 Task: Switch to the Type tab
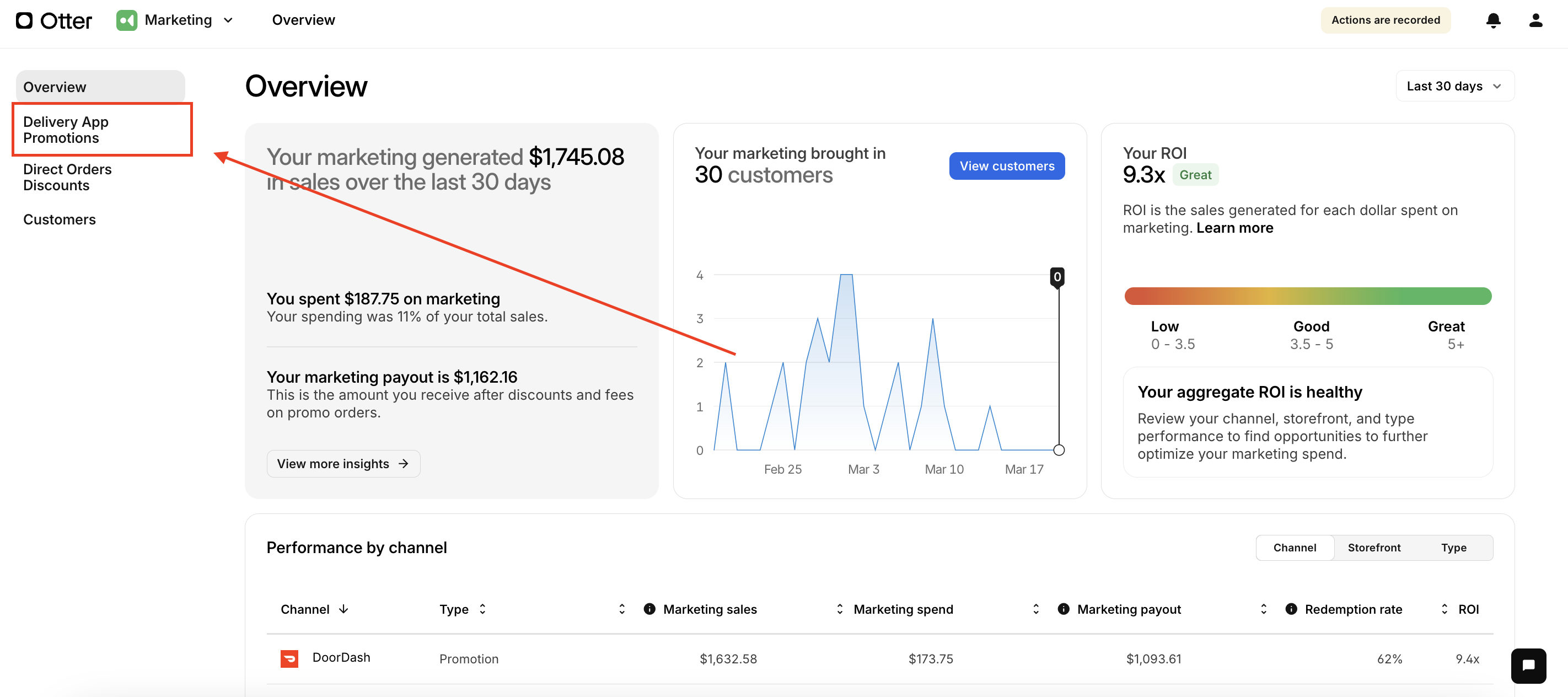click(1453, 547)
